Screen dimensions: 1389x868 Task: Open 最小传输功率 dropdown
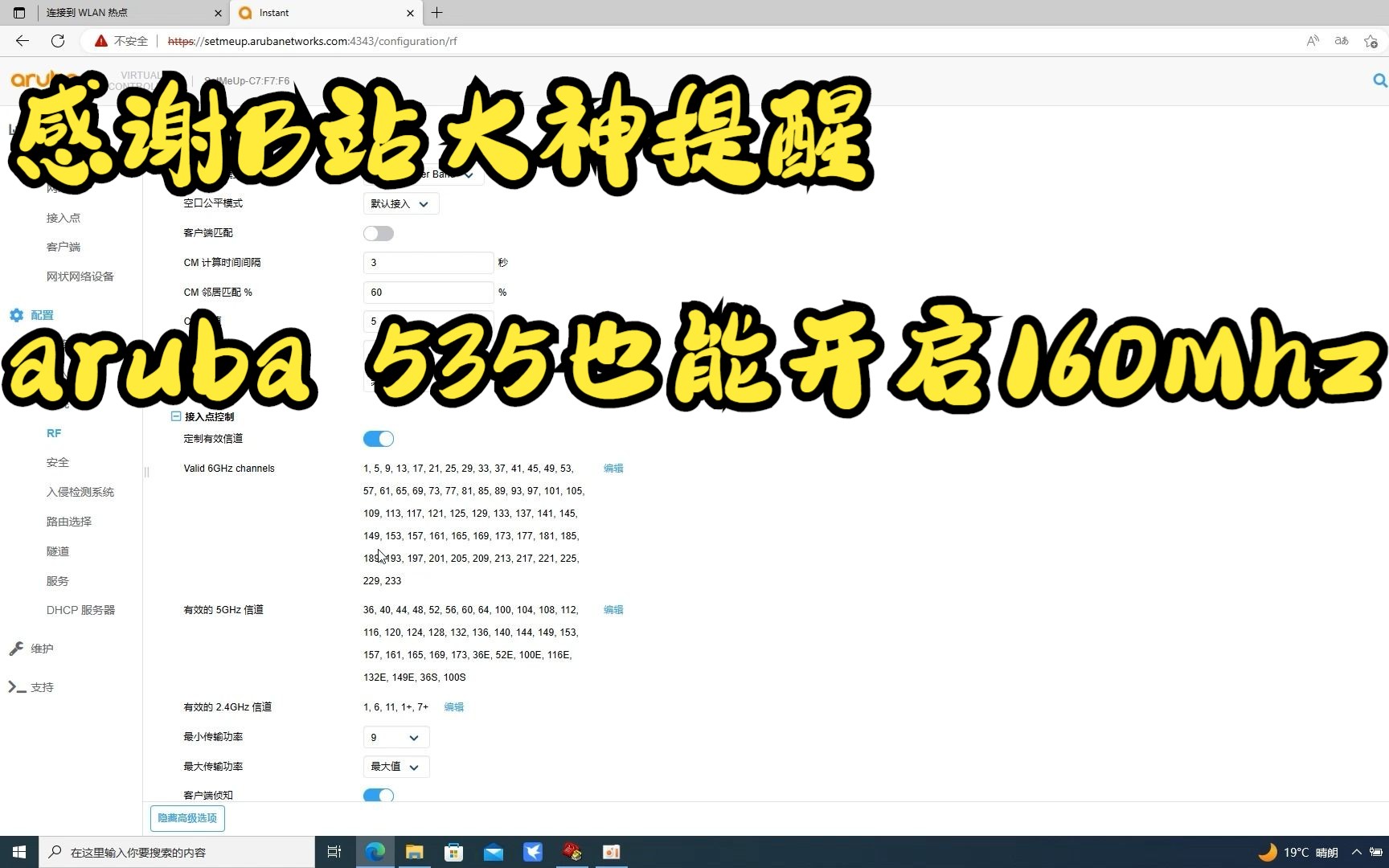point(396,737)
